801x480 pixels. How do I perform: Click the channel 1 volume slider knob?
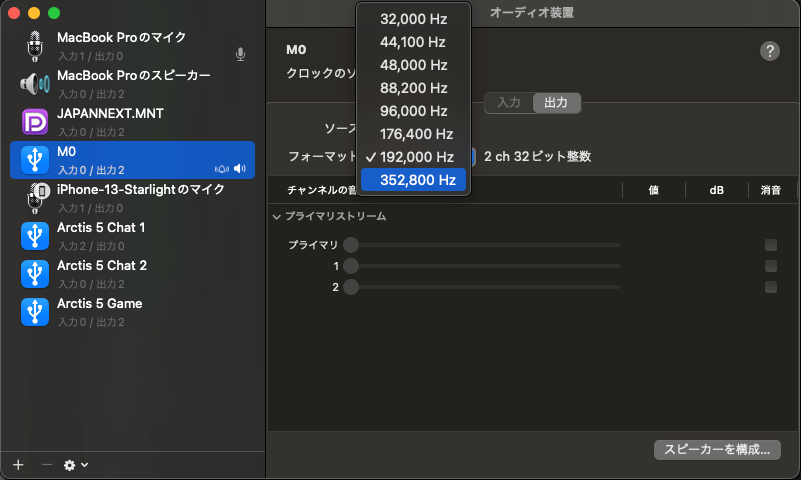[x=351, y=266]
